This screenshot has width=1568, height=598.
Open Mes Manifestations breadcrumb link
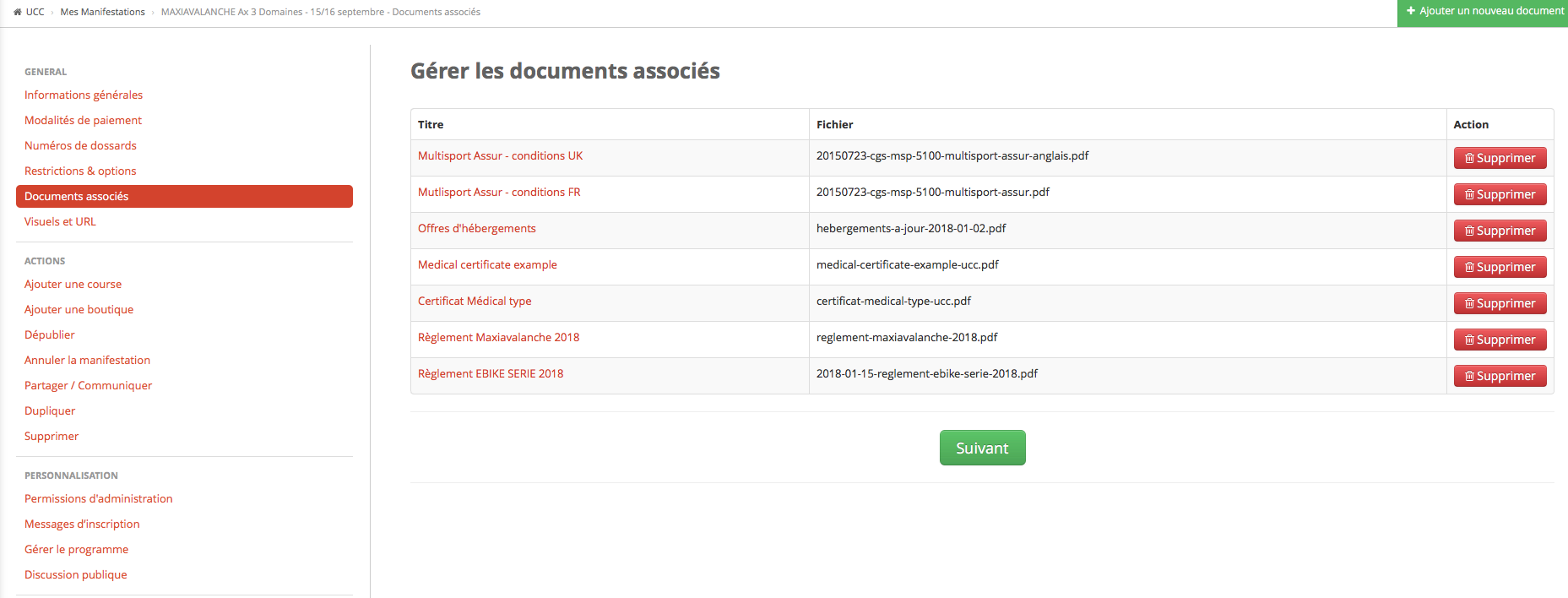click(102, 12)
